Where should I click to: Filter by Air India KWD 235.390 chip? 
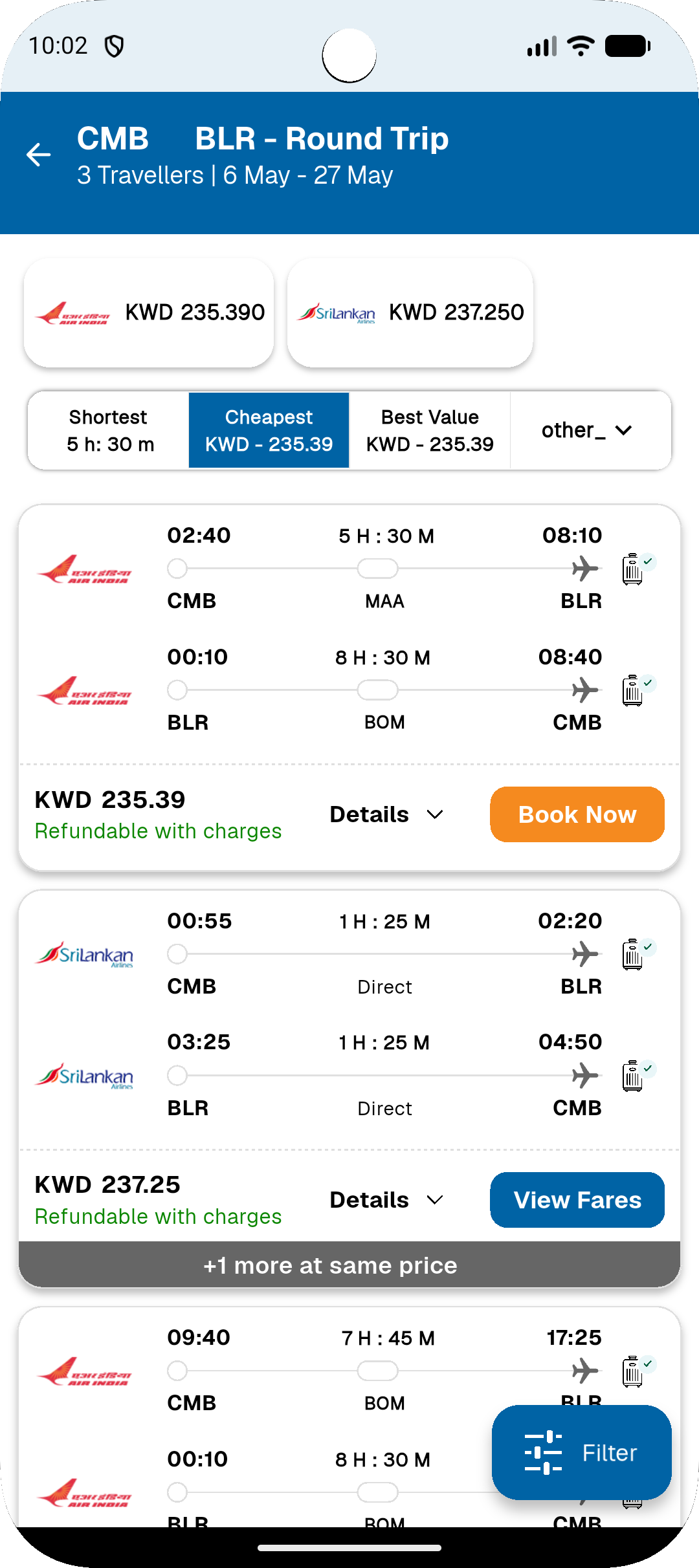(149, 313)
